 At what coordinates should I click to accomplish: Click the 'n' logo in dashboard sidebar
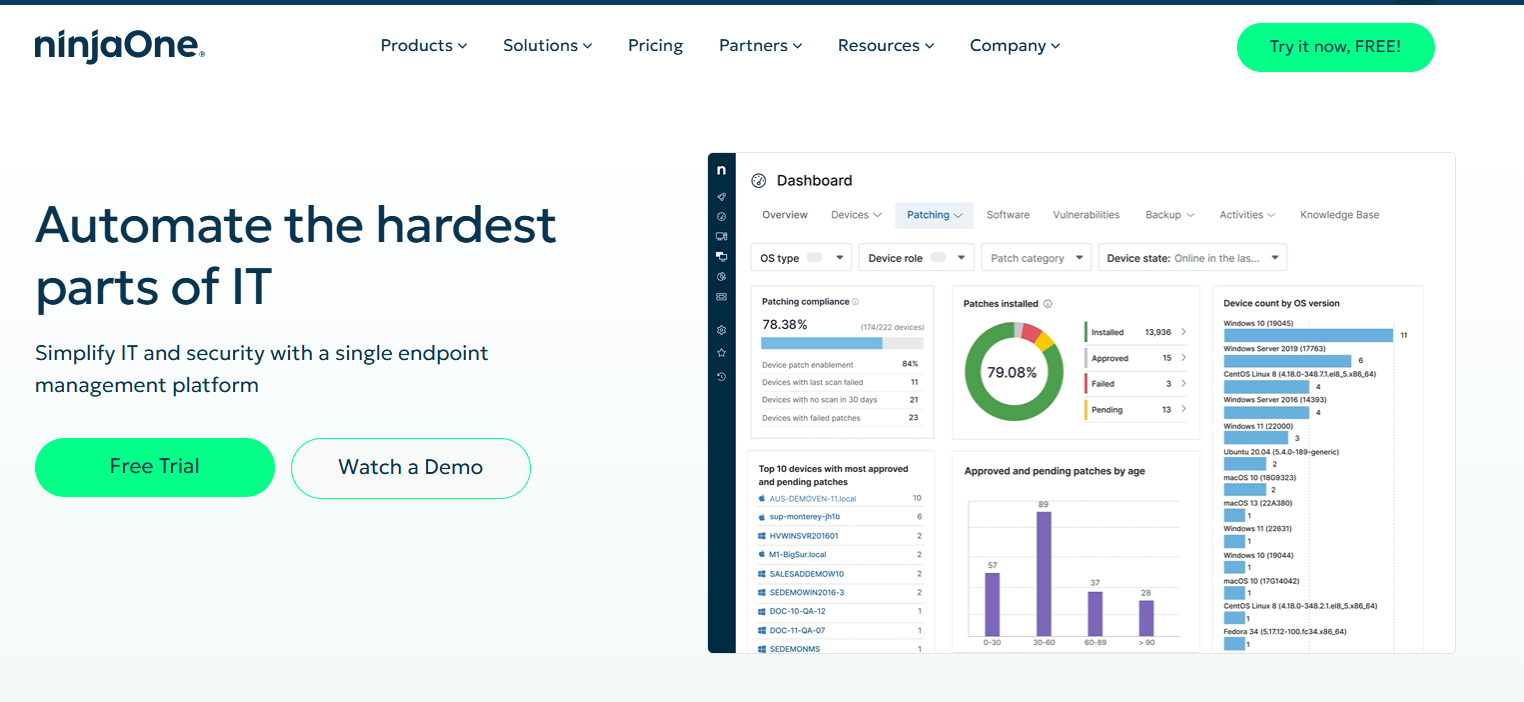(721, 170)
